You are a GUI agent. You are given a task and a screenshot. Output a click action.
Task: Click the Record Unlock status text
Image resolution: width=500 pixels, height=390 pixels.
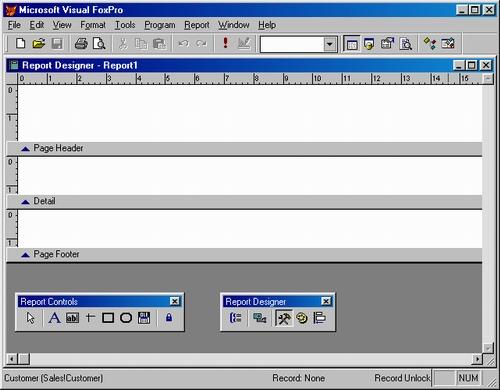402,378
